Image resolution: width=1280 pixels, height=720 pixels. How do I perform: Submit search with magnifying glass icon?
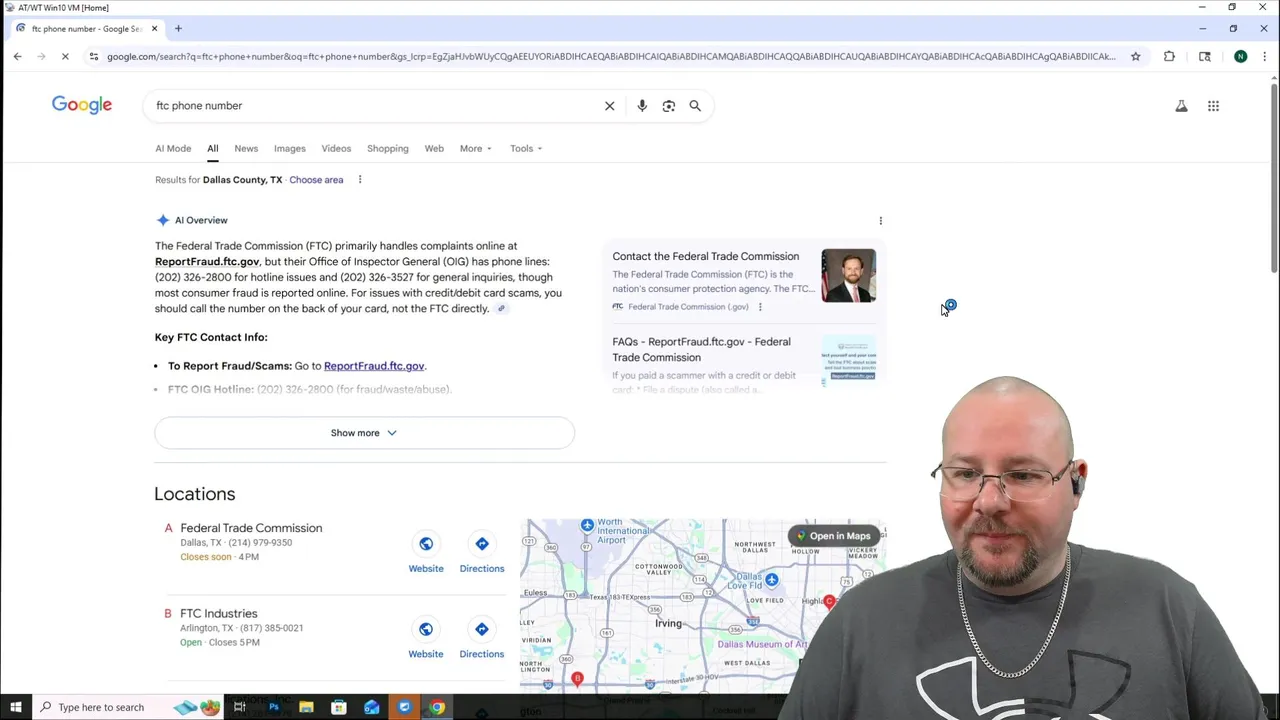tap(695, 106)
